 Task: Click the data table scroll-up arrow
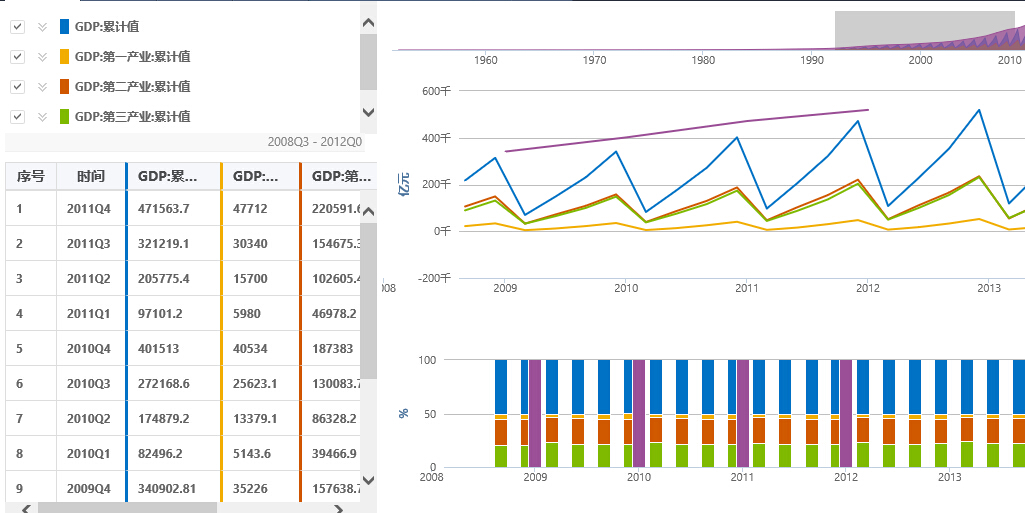(x=368, y=210)
